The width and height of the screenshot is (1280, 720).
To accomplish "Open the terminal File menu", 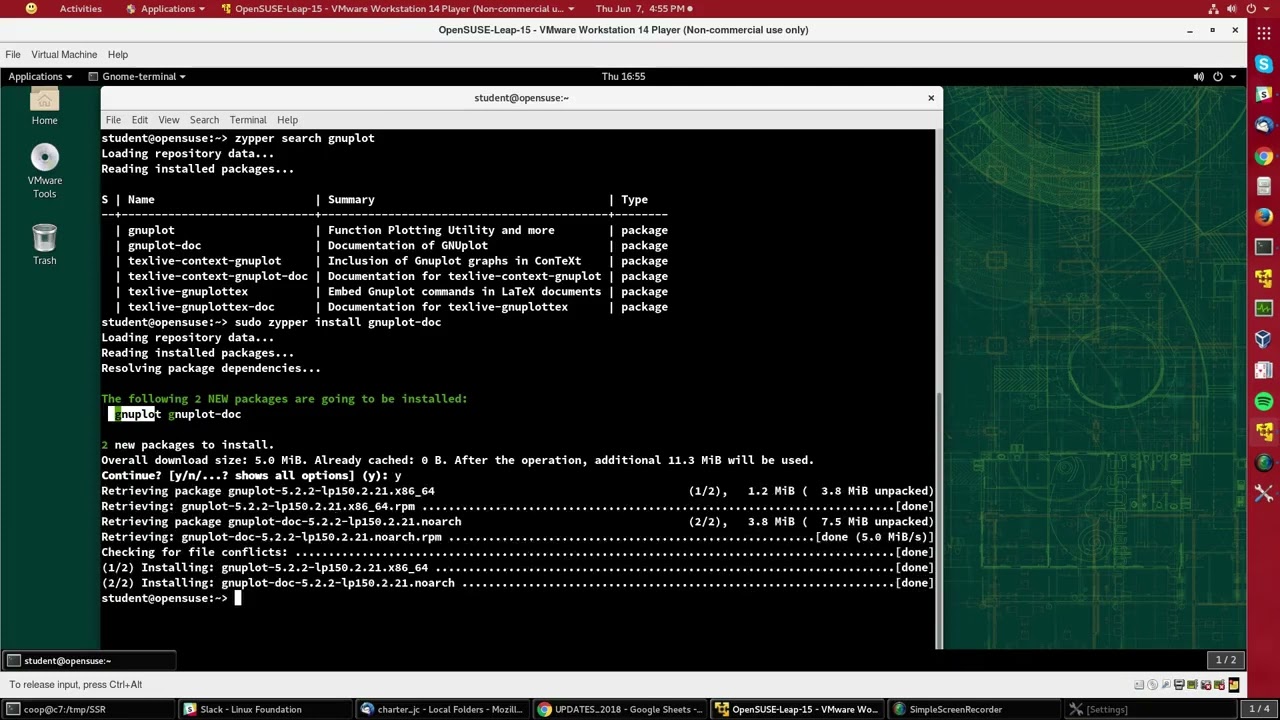I will 113,119.
